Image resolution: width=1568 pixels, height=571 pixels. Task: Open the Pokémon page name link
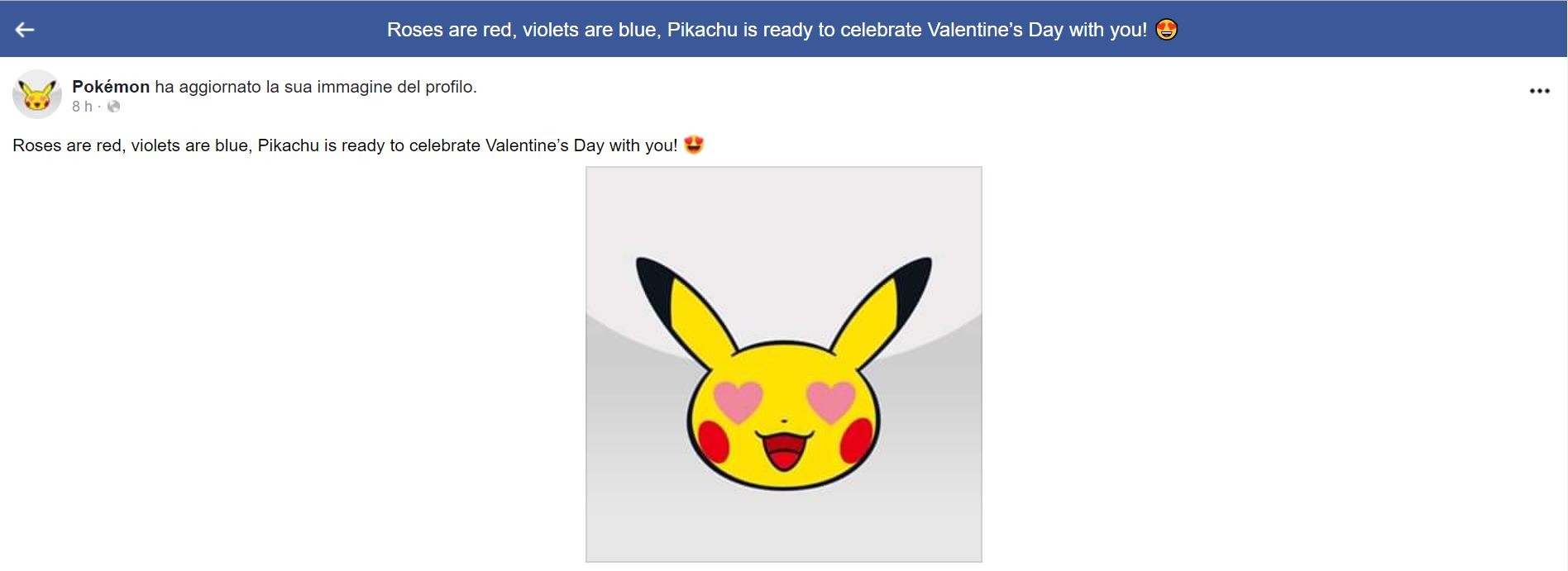111,87
